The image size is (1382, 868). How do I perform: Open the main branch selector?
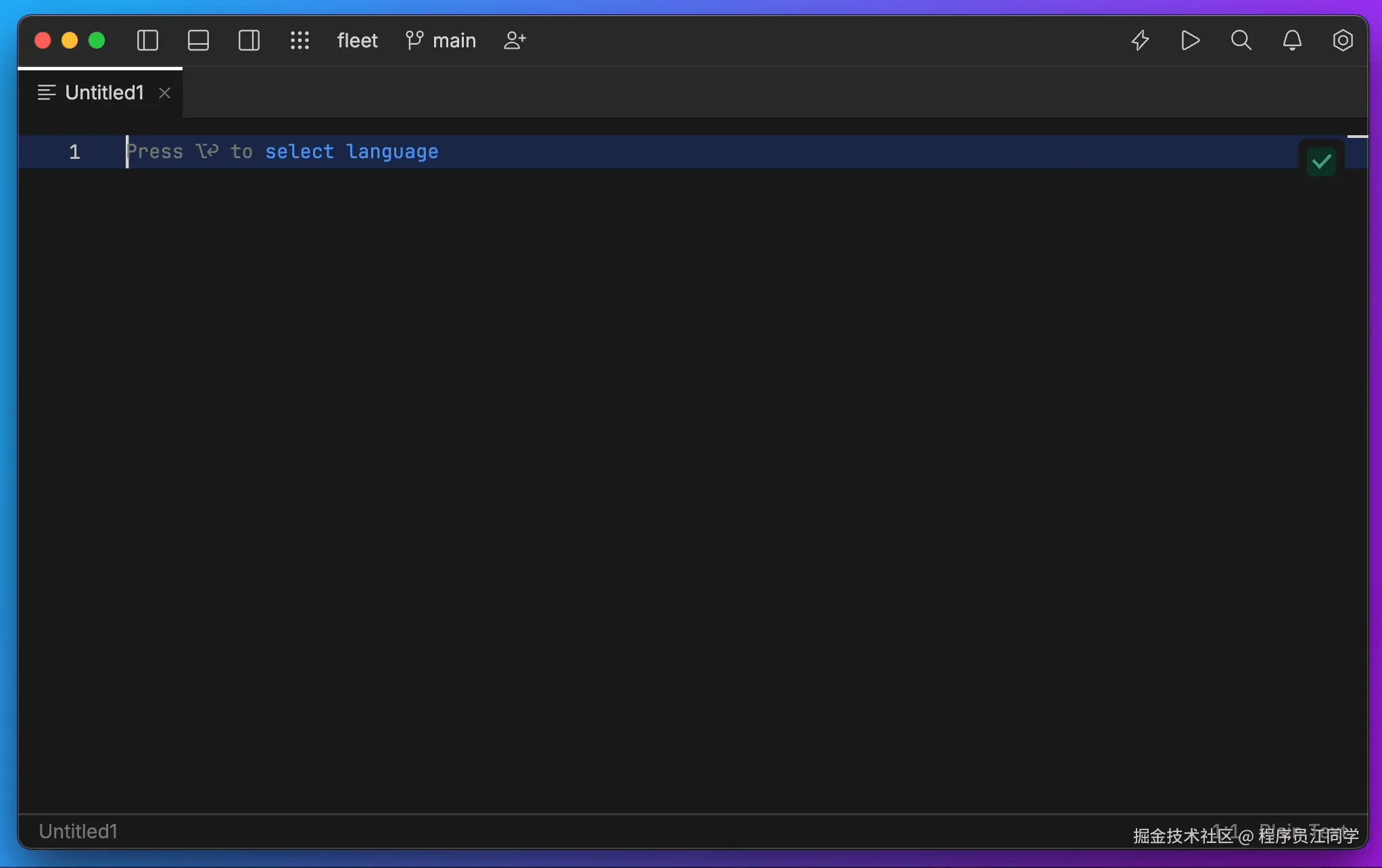pos(442,41)
